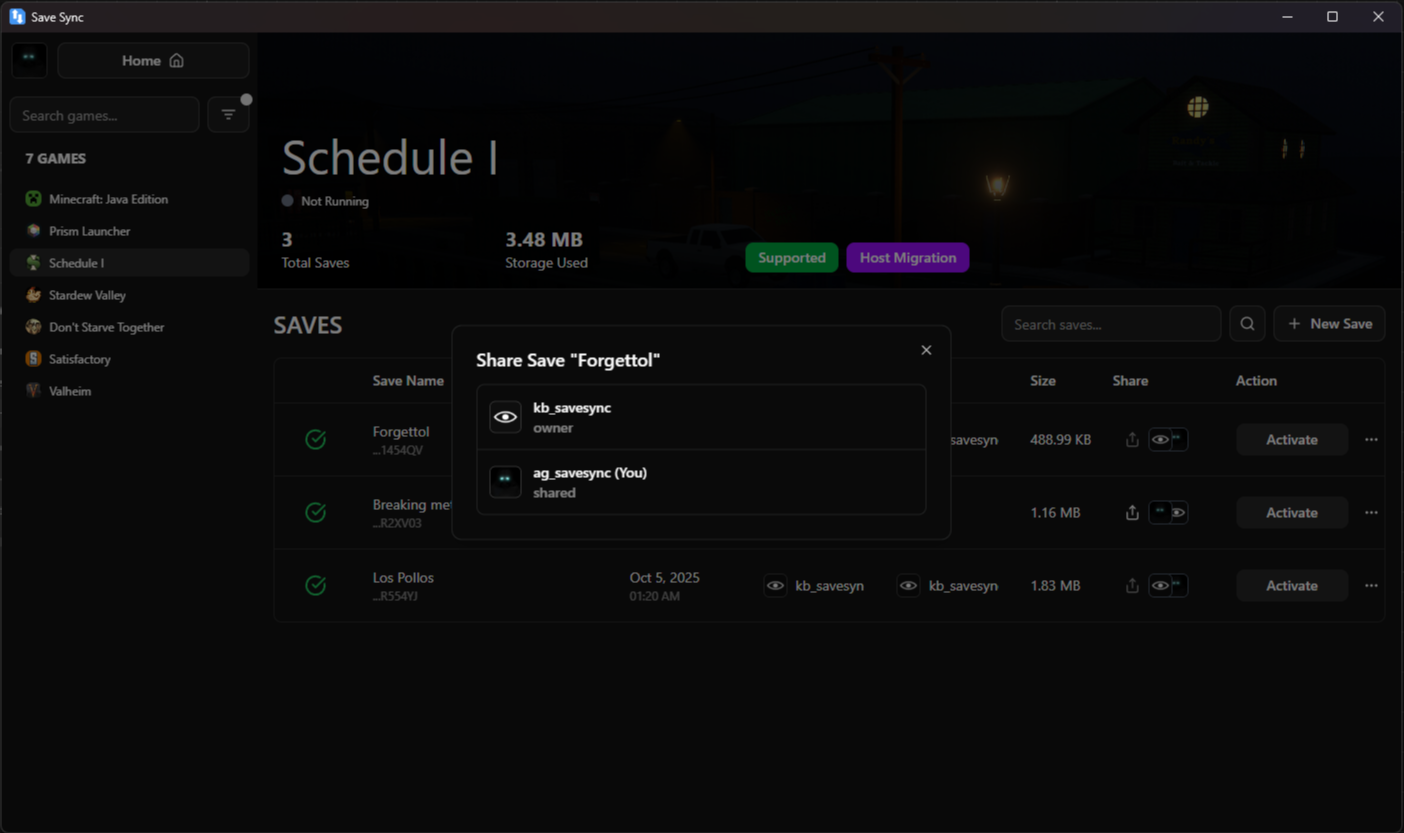The height and width of the screenshot is (833, 1404).
Task: Click the Supported badge
Action: click(x=792, y=258)
